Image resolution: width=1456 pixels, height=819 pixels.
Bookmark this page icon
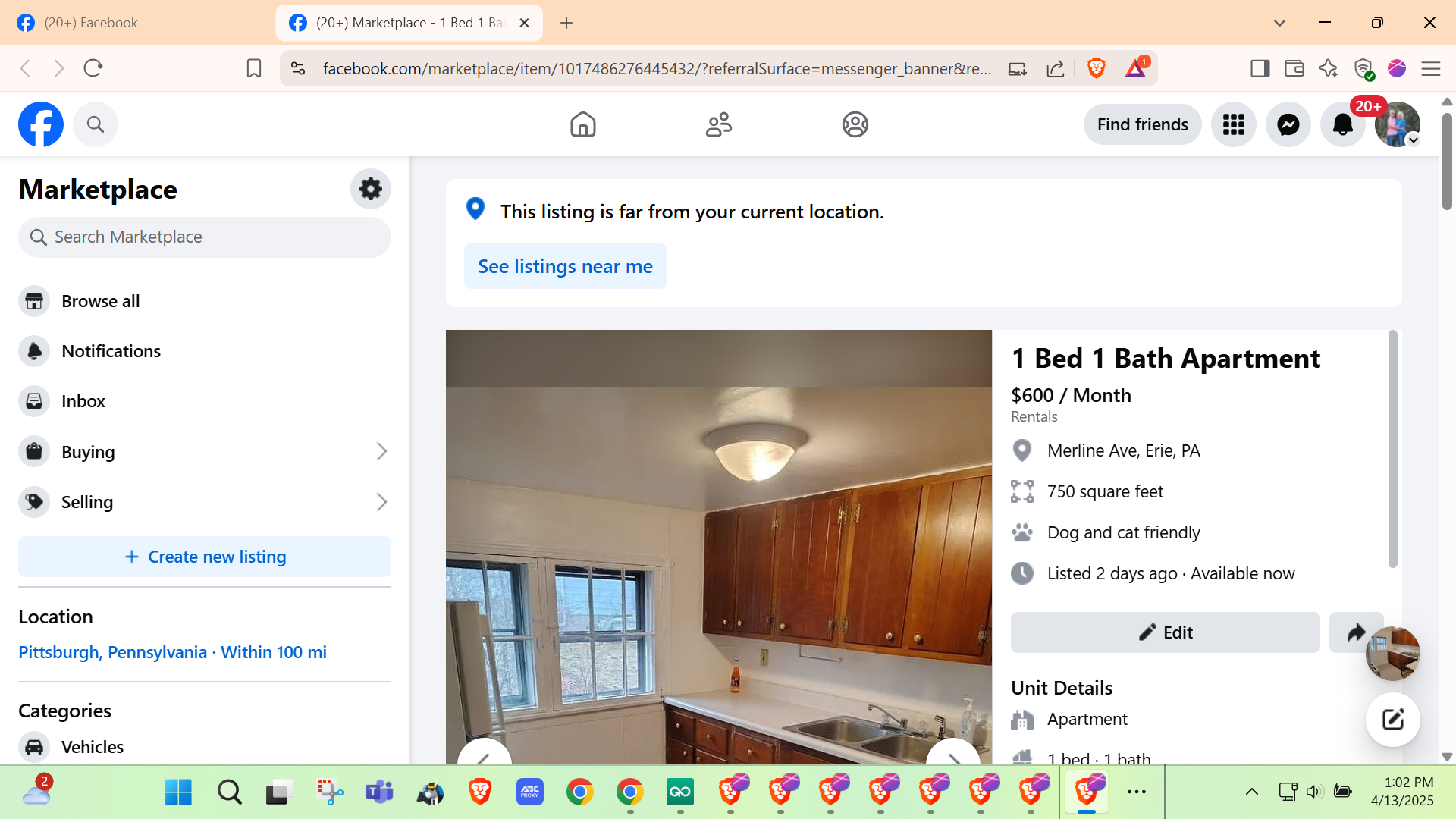[254, 69]
